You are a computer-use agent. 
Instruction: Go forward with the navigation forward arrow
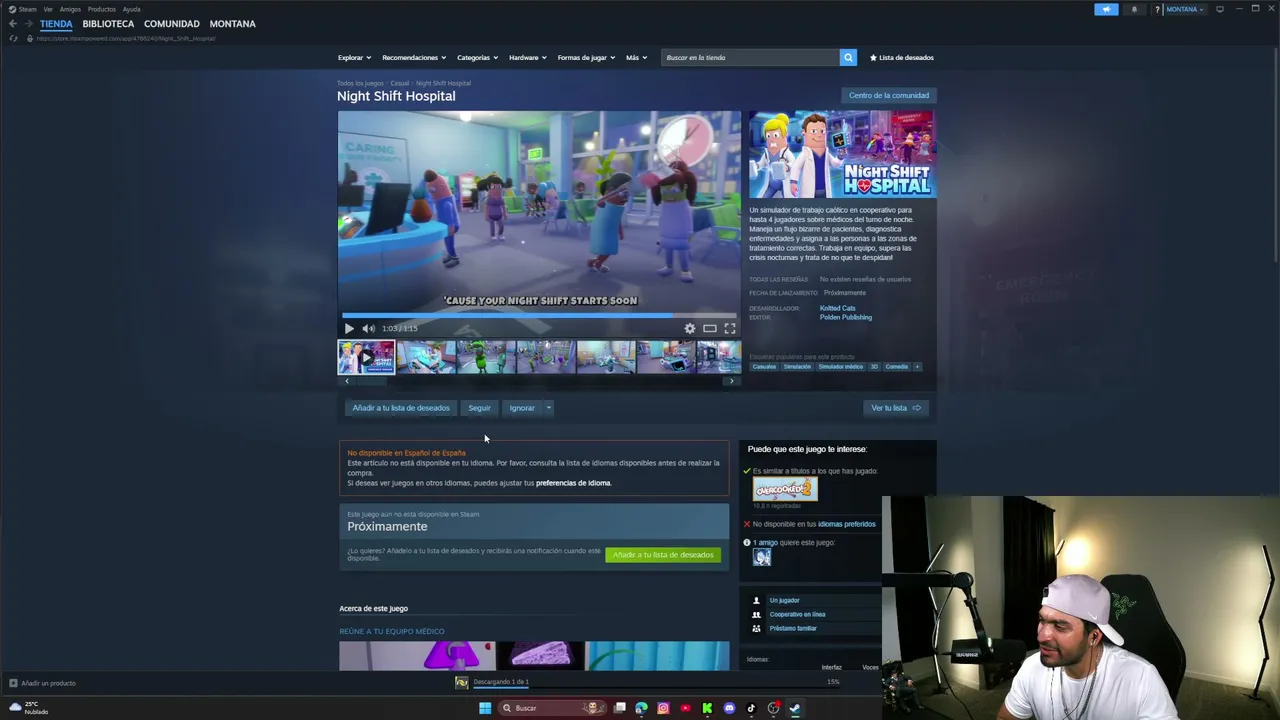[28, 24]
